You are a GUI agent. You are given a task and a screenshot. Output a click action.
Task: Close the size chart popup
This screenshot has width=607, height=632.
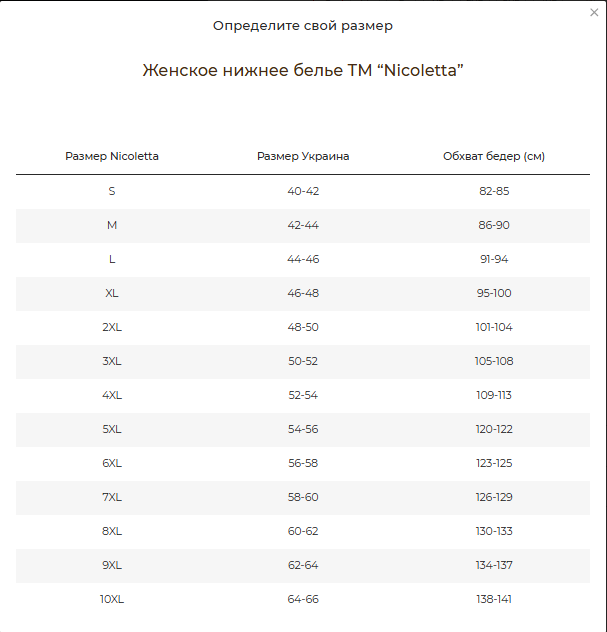coord(594,12)
